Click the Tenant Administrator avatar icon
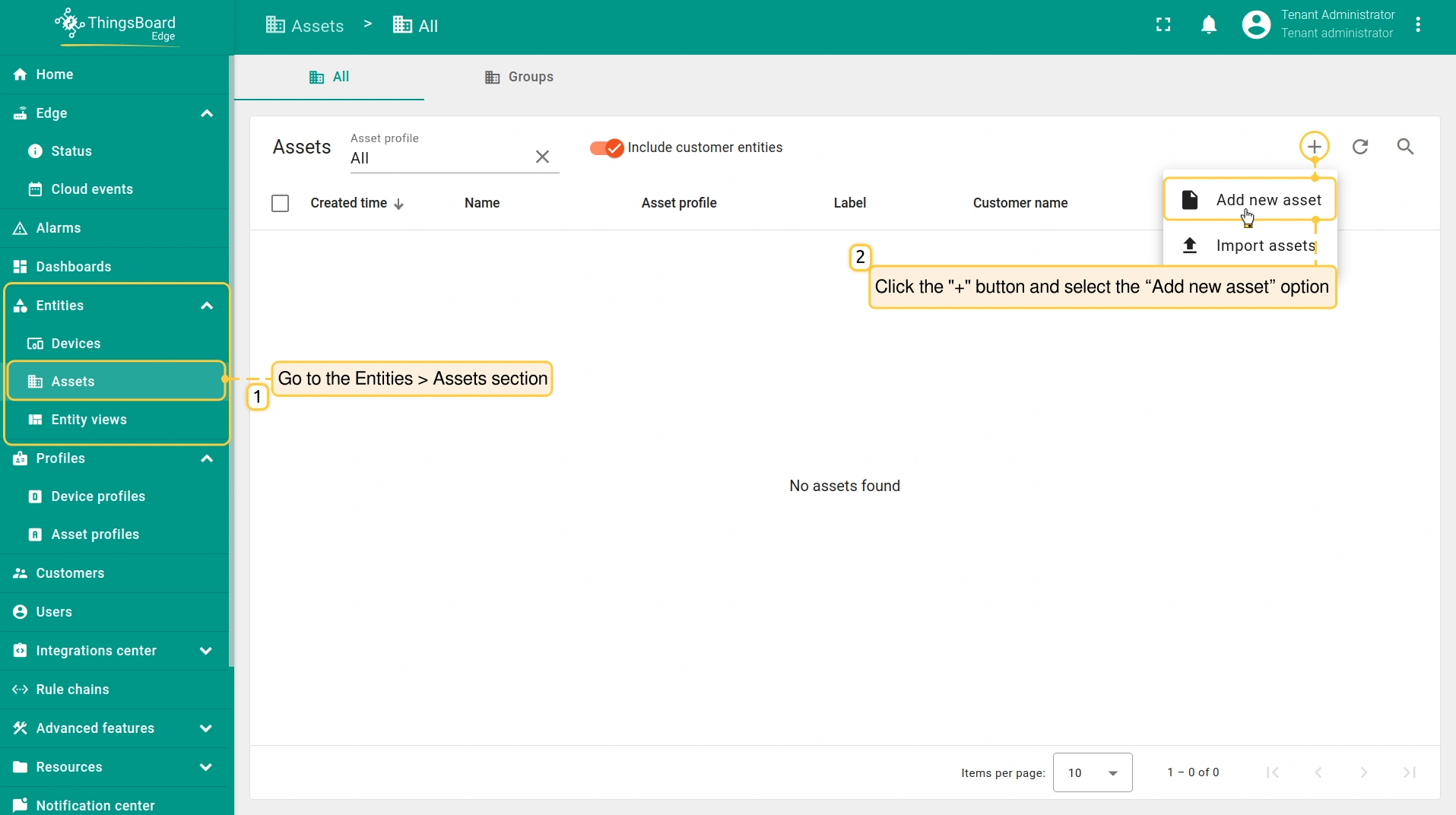Image resolution: width=1456 pixels, height=815 pixels. tap(1256, 25)
